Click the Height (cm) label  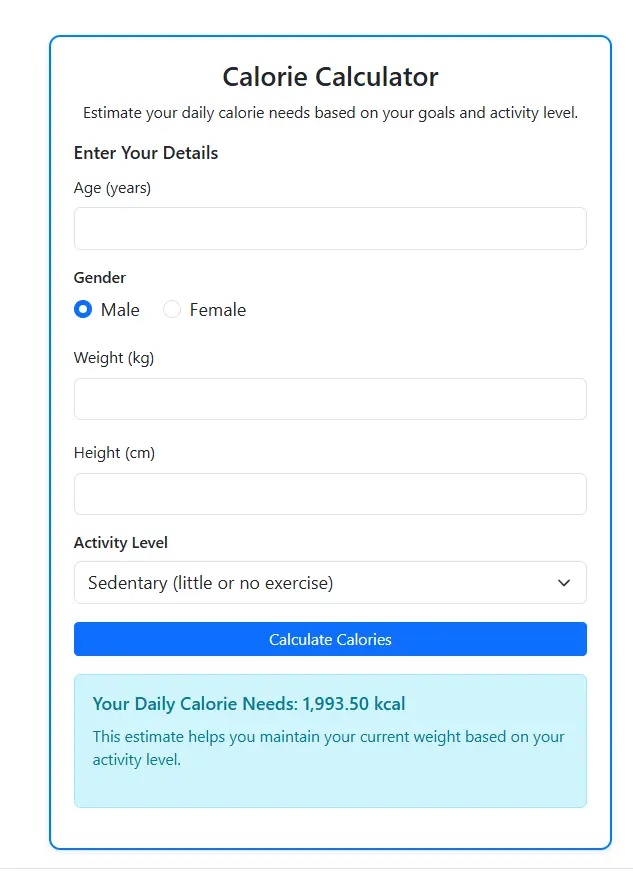pyautogui.click(x=113, y=452)
